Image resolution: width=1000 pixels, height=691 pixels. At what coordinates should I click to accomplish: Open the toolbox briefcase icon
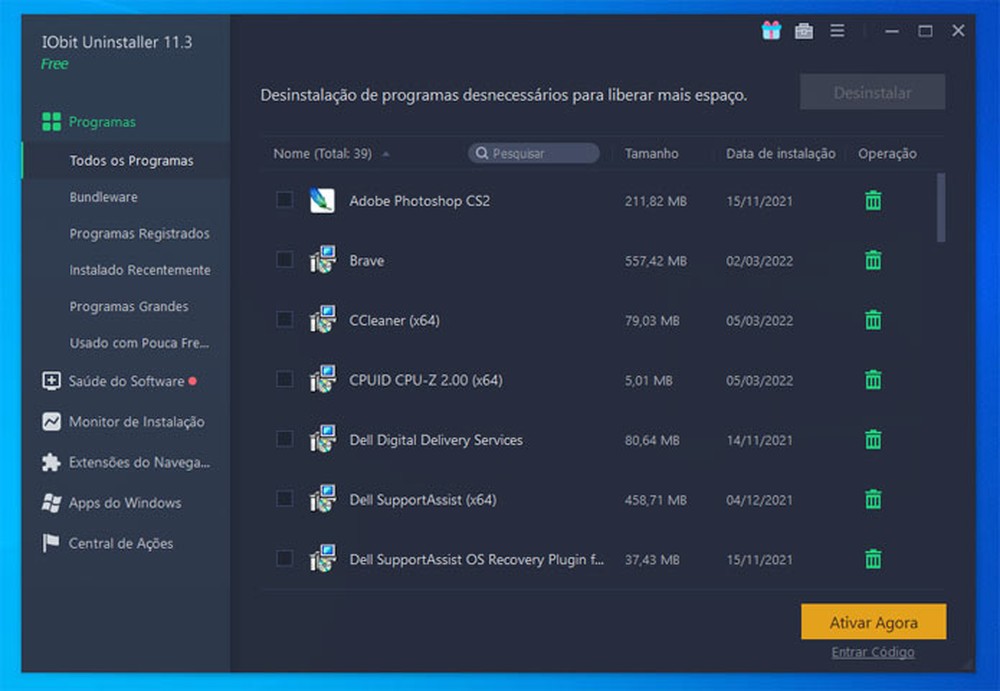(804, 31)
